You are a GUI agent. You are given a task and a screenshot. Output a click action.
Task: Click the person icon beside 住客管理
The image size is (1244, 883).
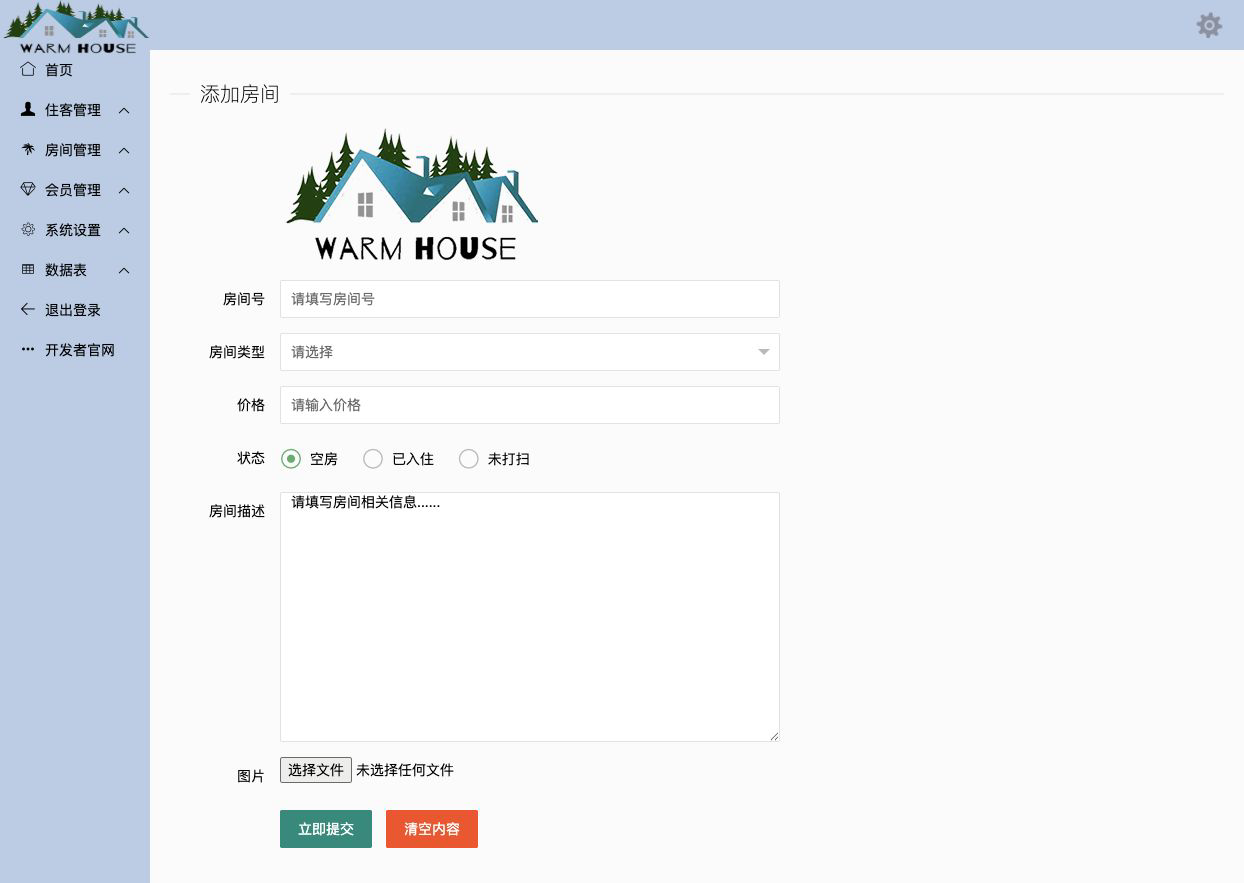[x=28, y=110]
